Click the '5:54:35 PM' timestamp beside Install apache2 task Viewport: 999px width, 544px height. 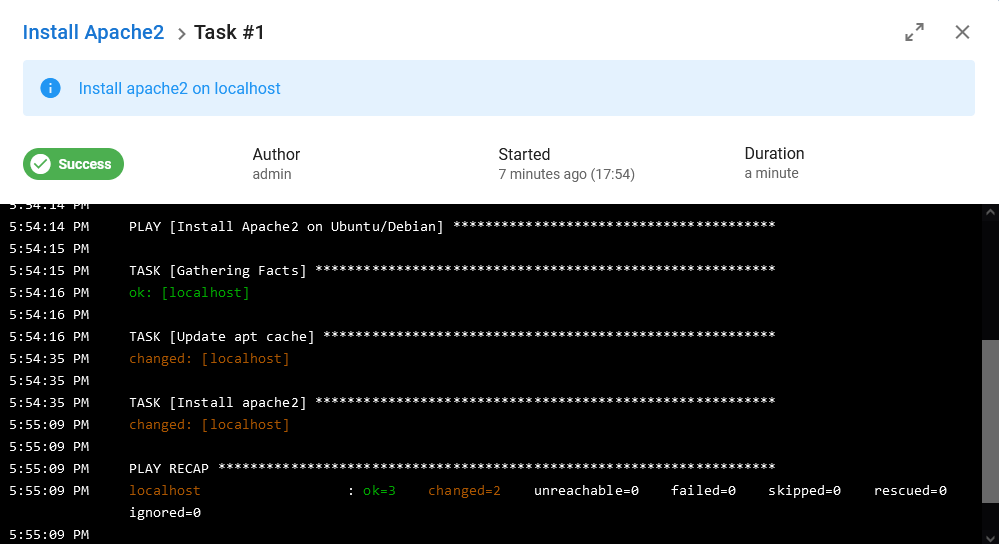tap(49, 403)
